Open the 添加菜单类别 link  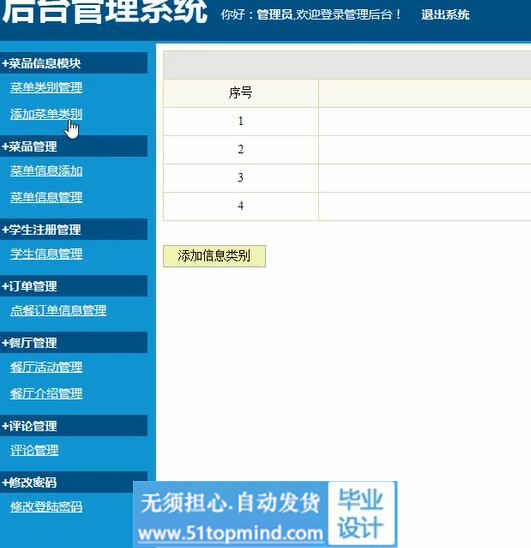(x=46, y=114)
